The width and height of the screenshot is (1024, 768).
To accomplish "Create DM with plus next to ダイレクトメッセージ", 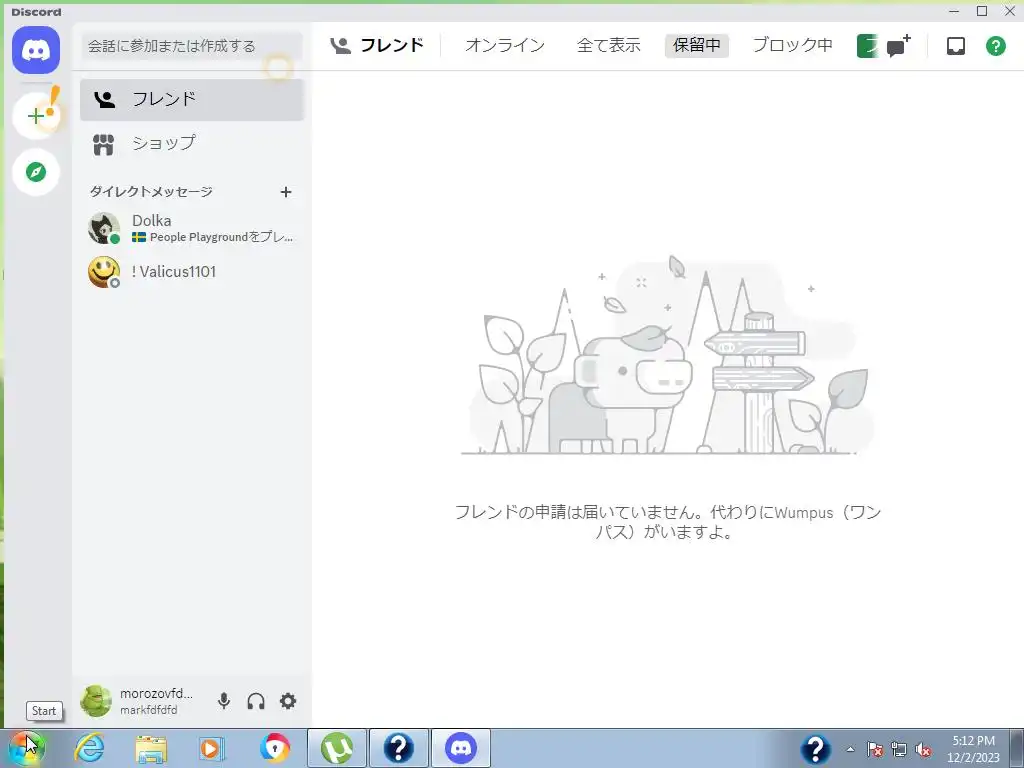I will [285, 192].
